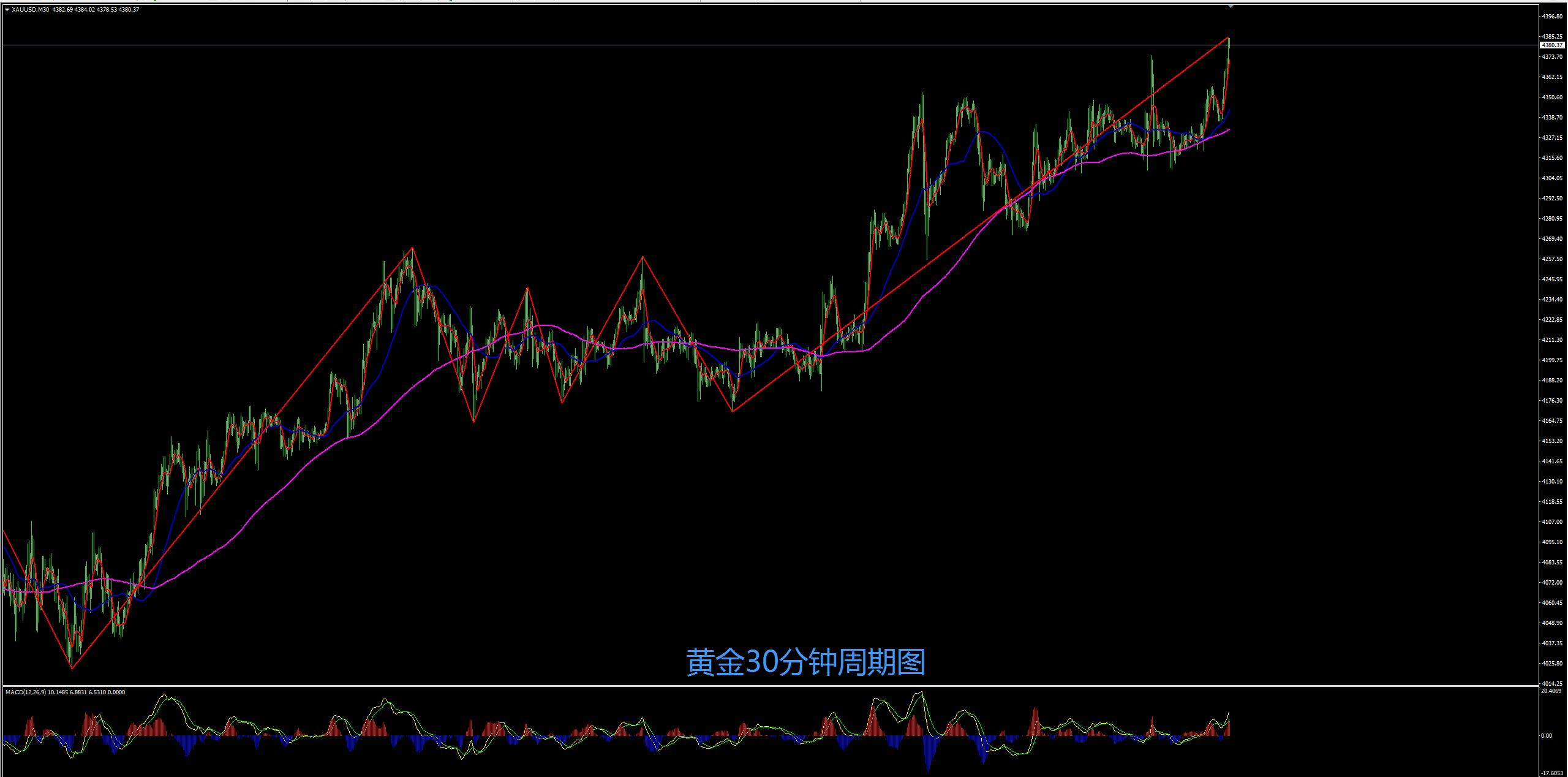Click the triangle arrow before XAUUSD,M30
The height and width of the screenshot is (777, 1568).
(x=7, y=10)
